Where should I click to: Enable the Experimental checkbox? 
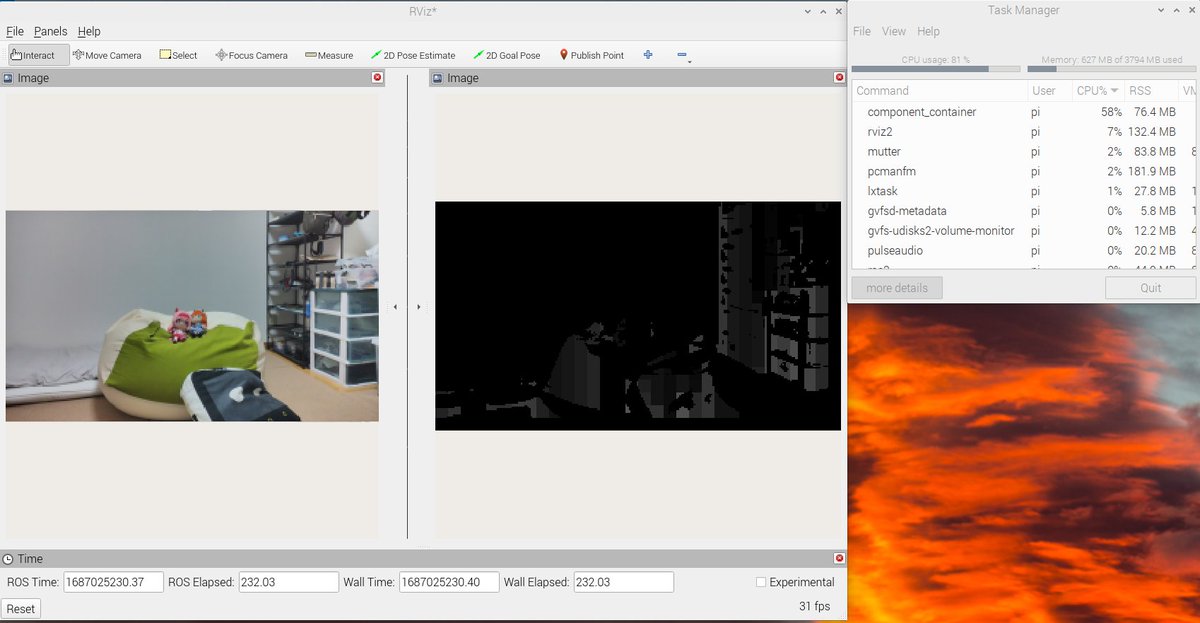[761, 582]
